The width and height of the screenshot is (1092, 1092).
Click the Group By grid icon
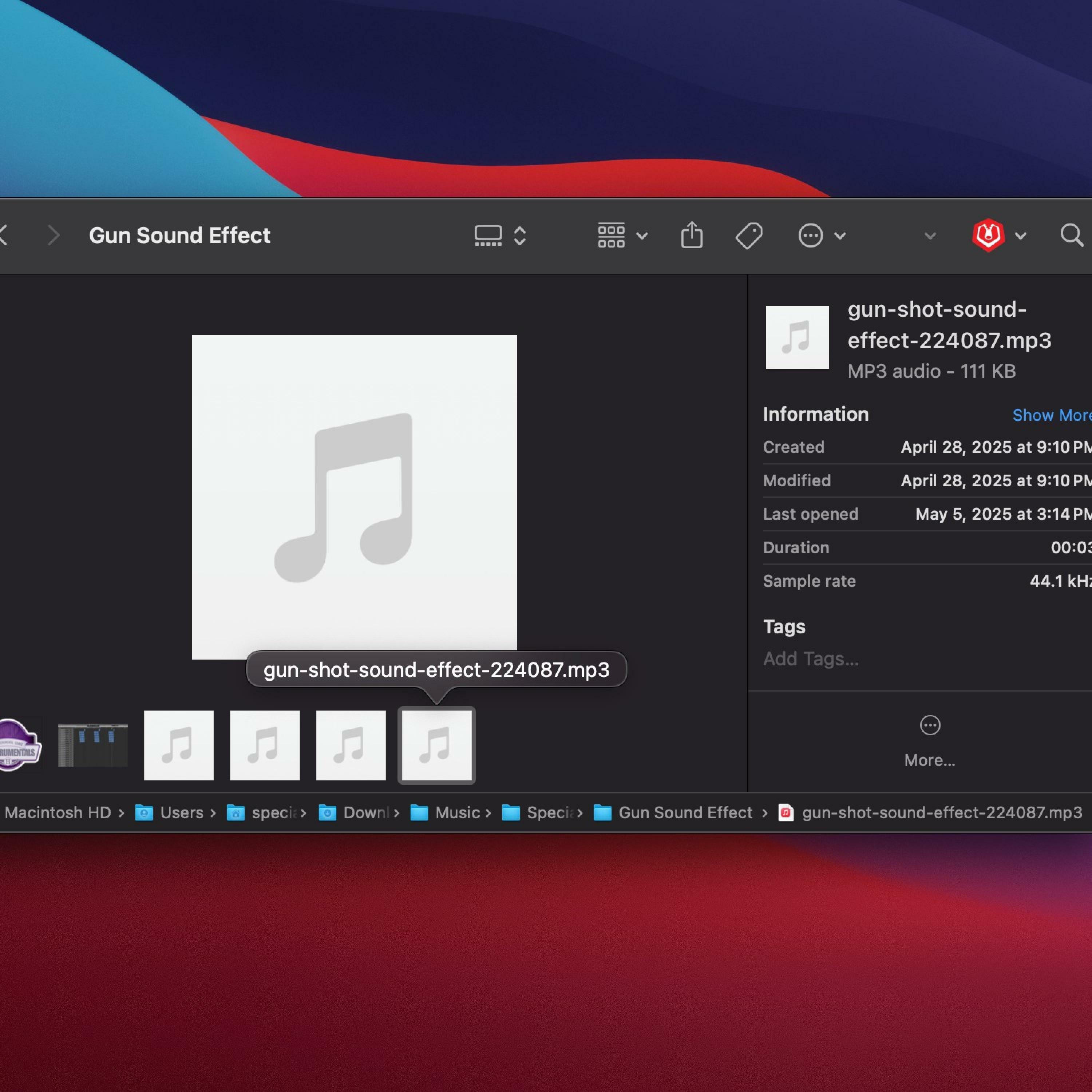611,235
